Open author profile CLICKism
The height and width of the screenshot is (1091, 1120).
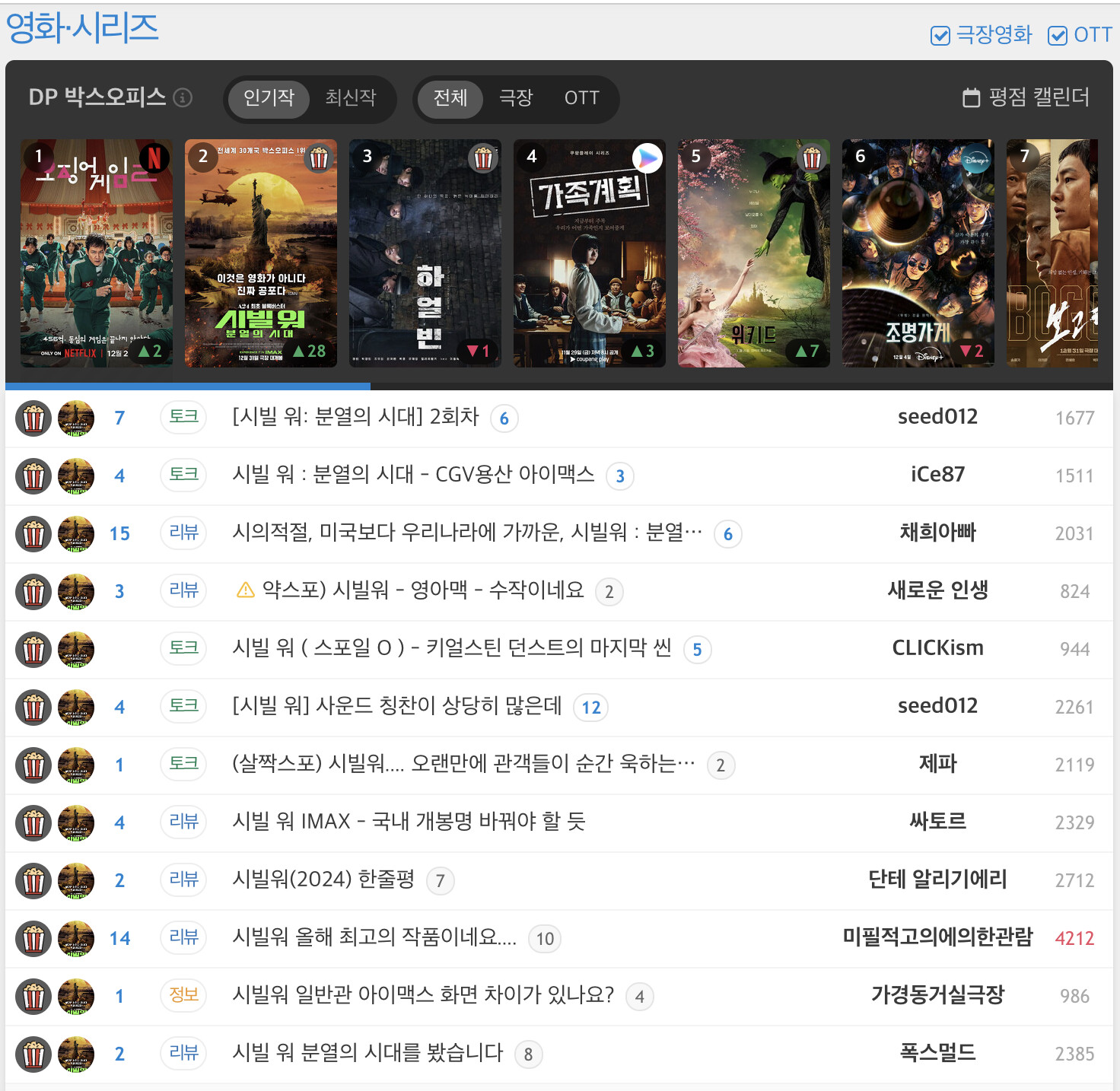937,648
